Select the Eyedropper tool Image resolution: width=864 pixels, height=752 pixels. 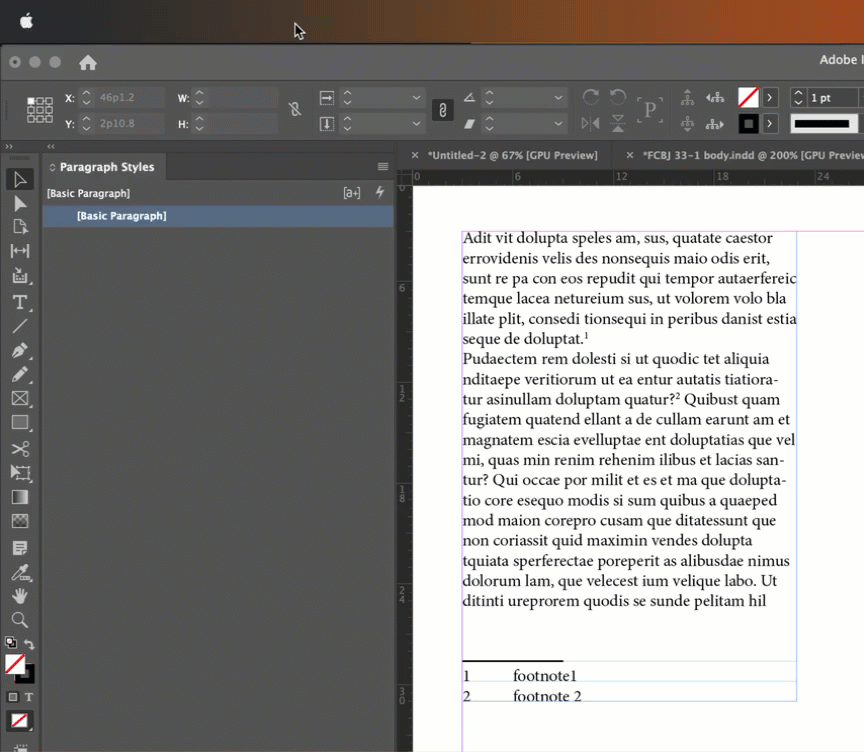tap(21, 573)
